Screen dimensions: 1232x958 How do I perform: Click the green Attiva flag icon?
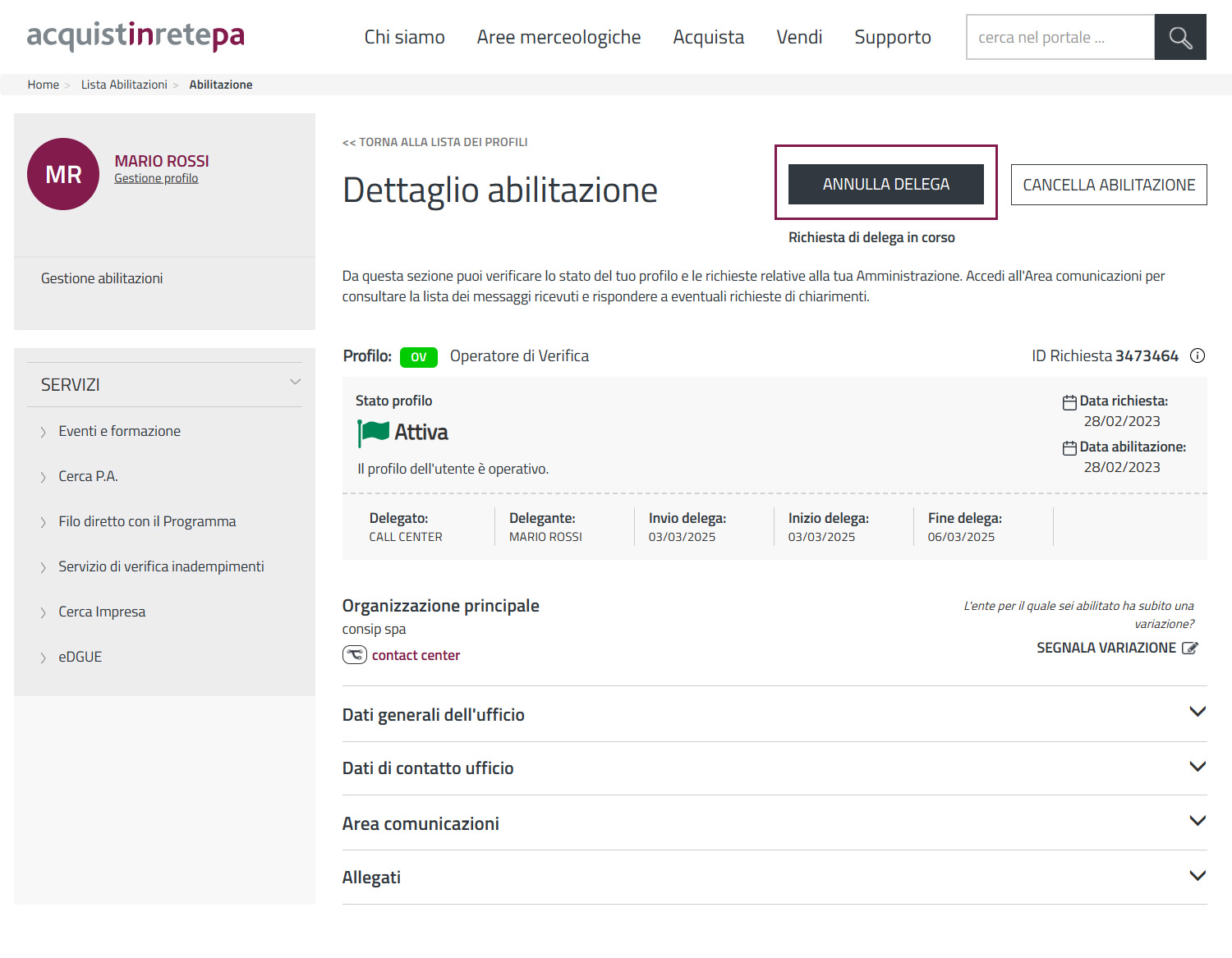(373, 433)
